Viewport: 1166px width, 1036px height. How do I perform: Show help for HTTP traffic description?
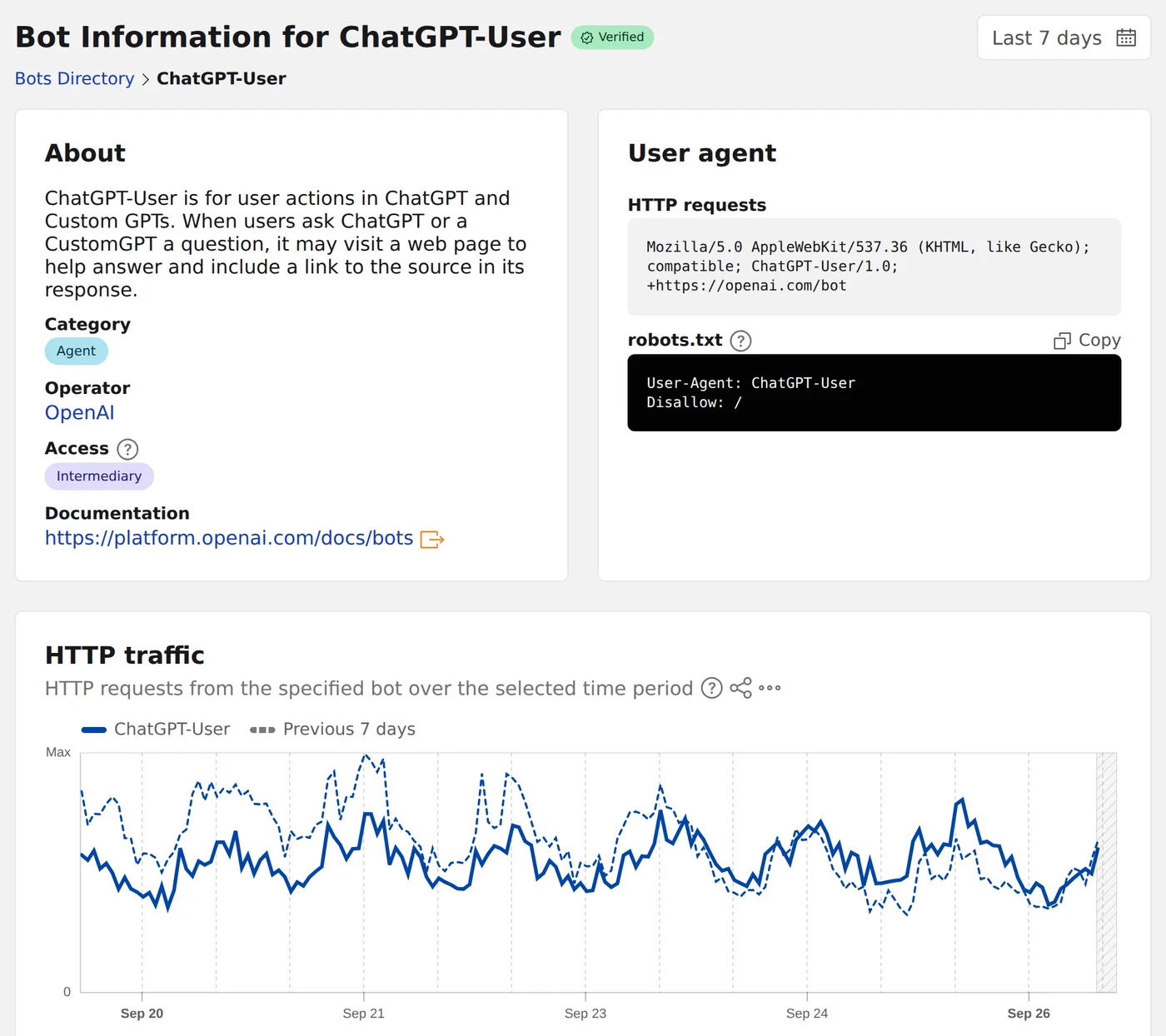[711, 688]
